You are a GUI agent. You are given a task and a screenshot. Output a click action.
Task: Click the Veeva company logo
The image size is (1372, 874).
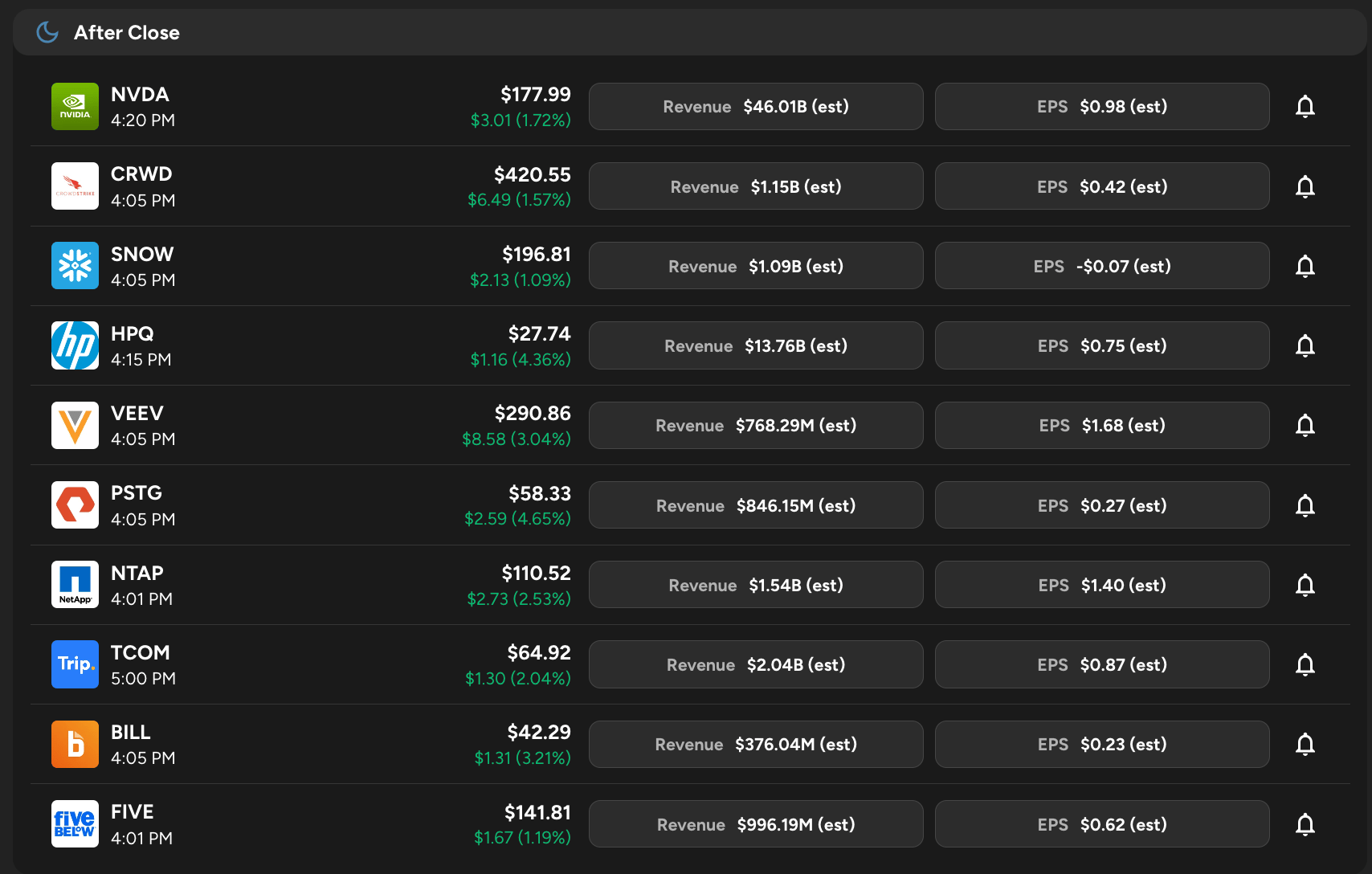75,425
